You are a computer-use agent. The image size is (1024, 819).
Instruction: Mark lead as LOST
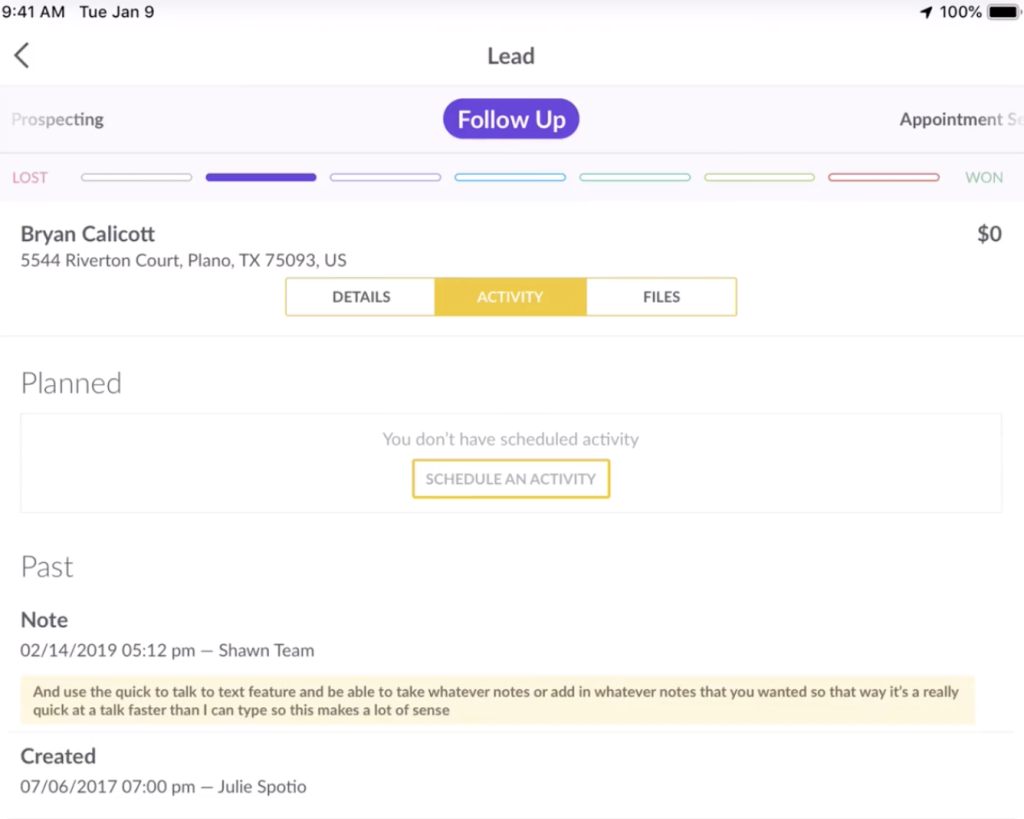(x=30, y=178)
